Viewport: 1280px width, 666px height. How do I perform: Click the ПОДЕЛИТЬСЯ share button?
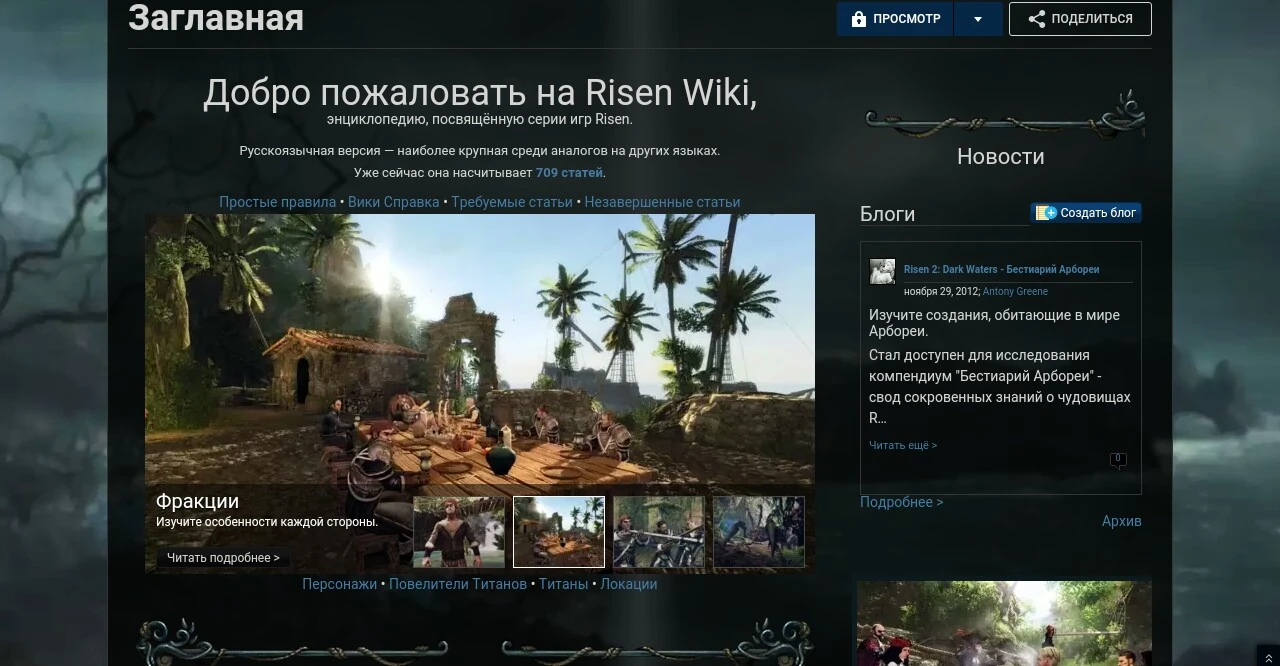point(1080,19)
